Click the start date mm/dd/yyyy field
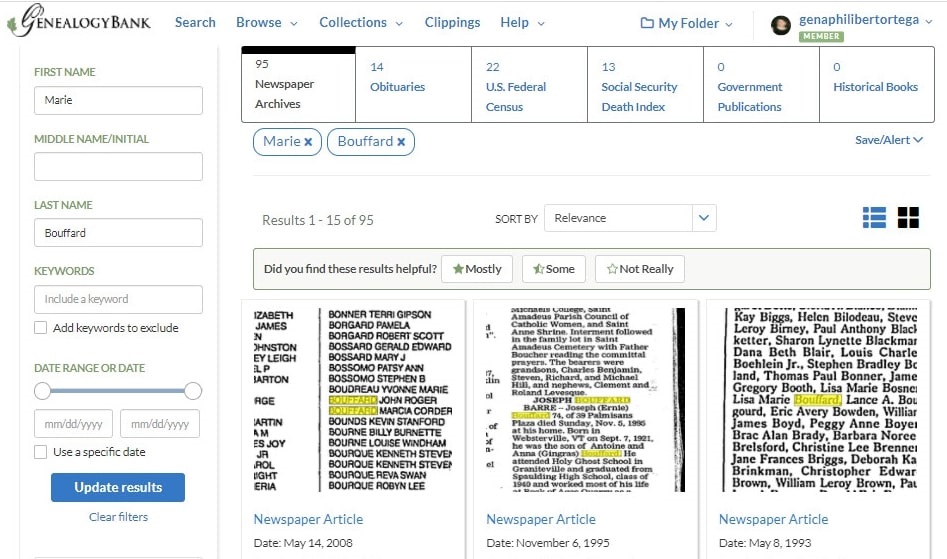Image resolution: width=947 pixels, height=559 pixels. [x=74, y=424]
